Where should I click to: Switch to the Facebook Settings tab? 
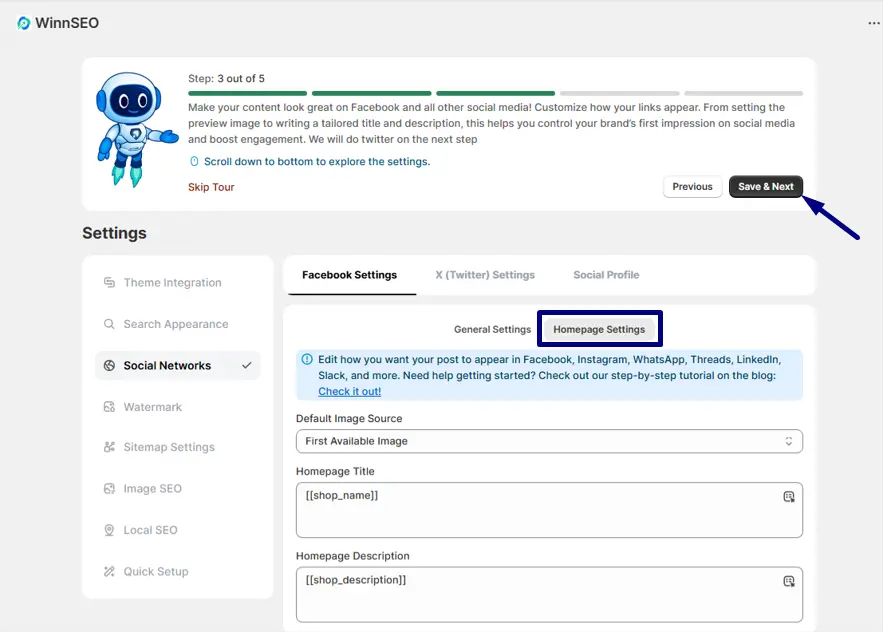350,275
